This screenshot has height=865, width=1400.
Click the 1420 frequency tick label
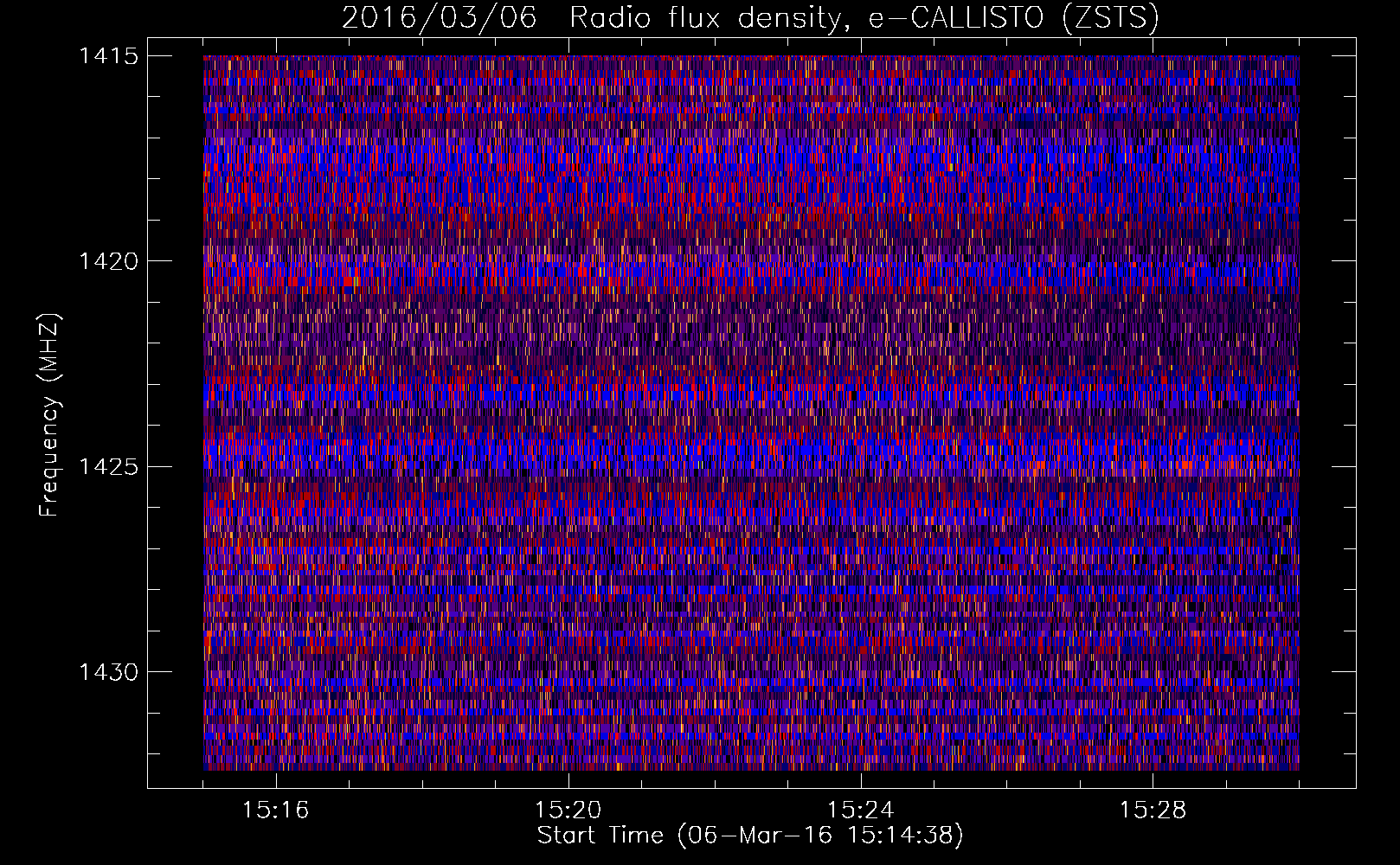[x=108, y=261]
